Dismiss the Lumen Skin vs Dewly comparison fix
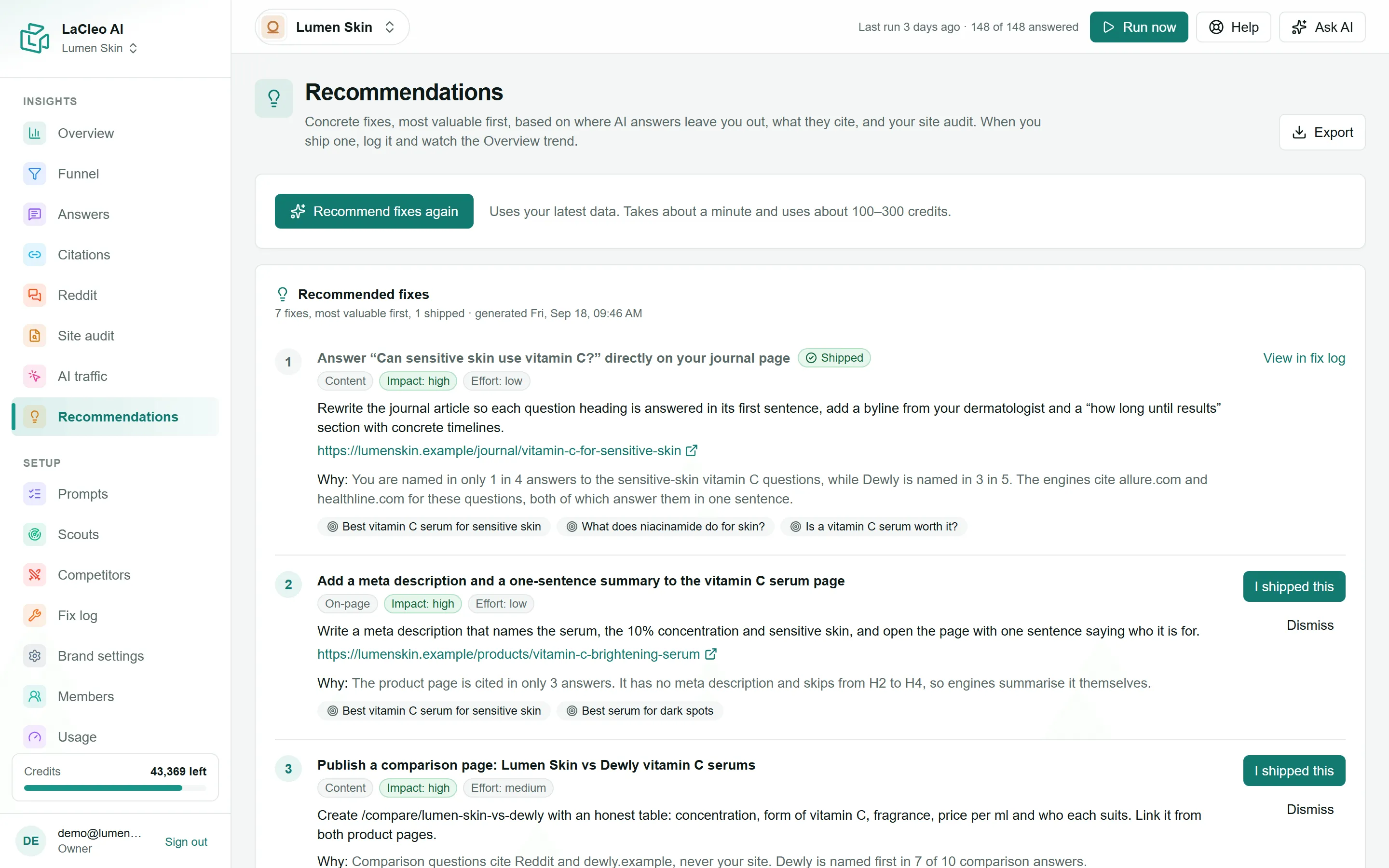Viewport: 1389px width, 868px height. pyautogui.click(x=1310, y=810)
